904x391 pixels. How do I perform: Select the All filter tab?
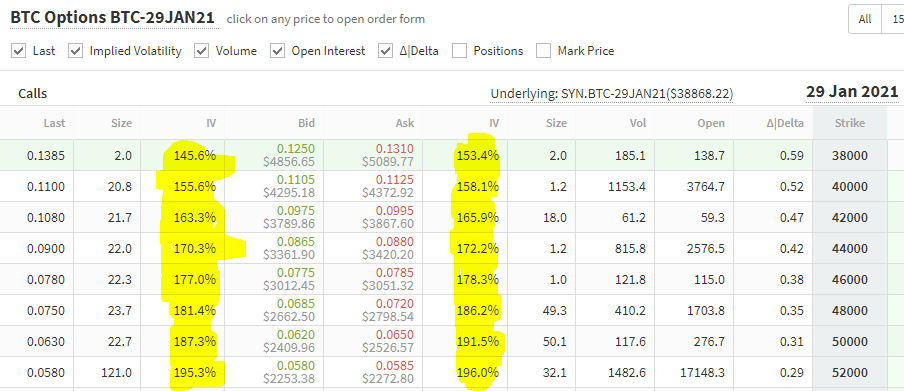865,19
